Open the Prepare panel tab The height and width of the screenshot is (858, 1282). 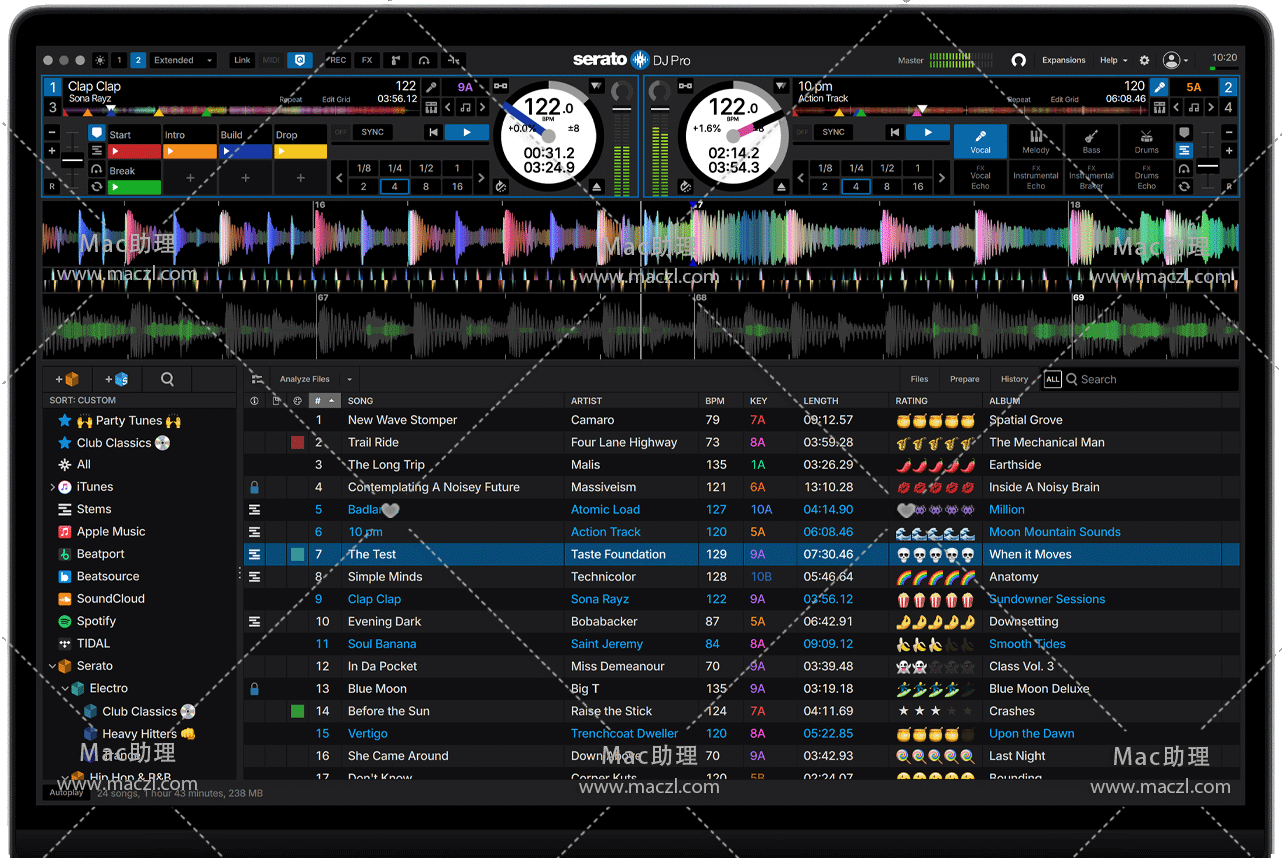pyautogui.click(x=964, y=379)
